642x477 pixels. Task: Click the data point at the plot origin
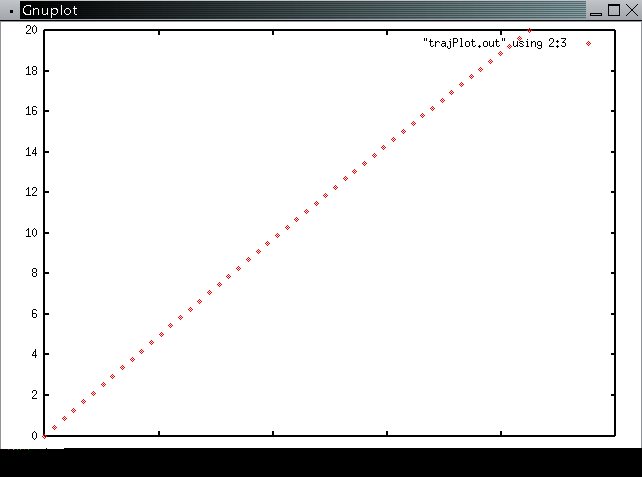coord(45,436)
